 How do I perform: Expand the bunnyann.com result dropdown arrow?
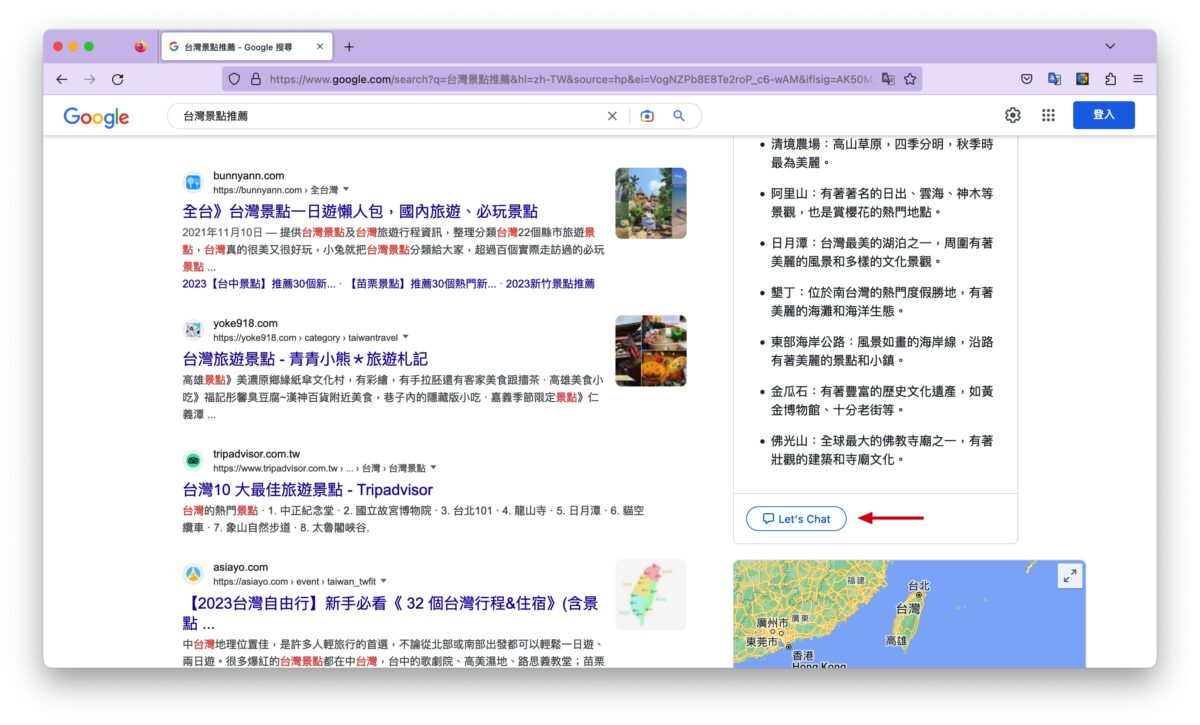pos(346,189)
